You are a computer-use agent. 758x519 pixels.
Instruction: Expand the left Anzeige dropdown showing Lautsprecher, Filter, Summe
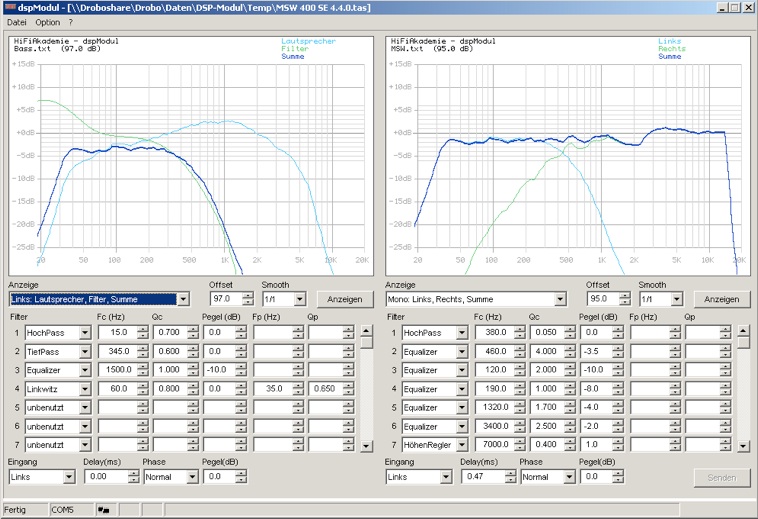coord(183,299)
